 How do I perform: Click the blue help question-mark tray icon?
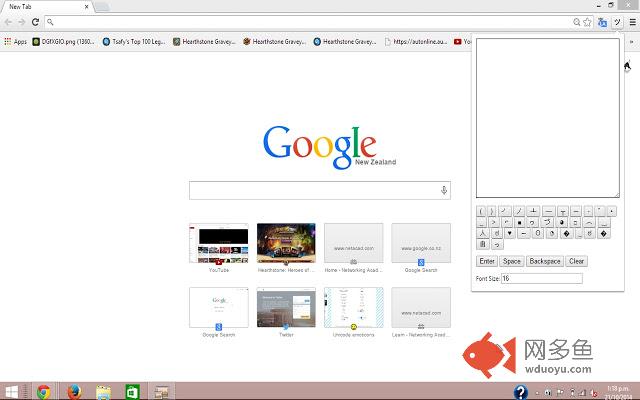(521, 392)
